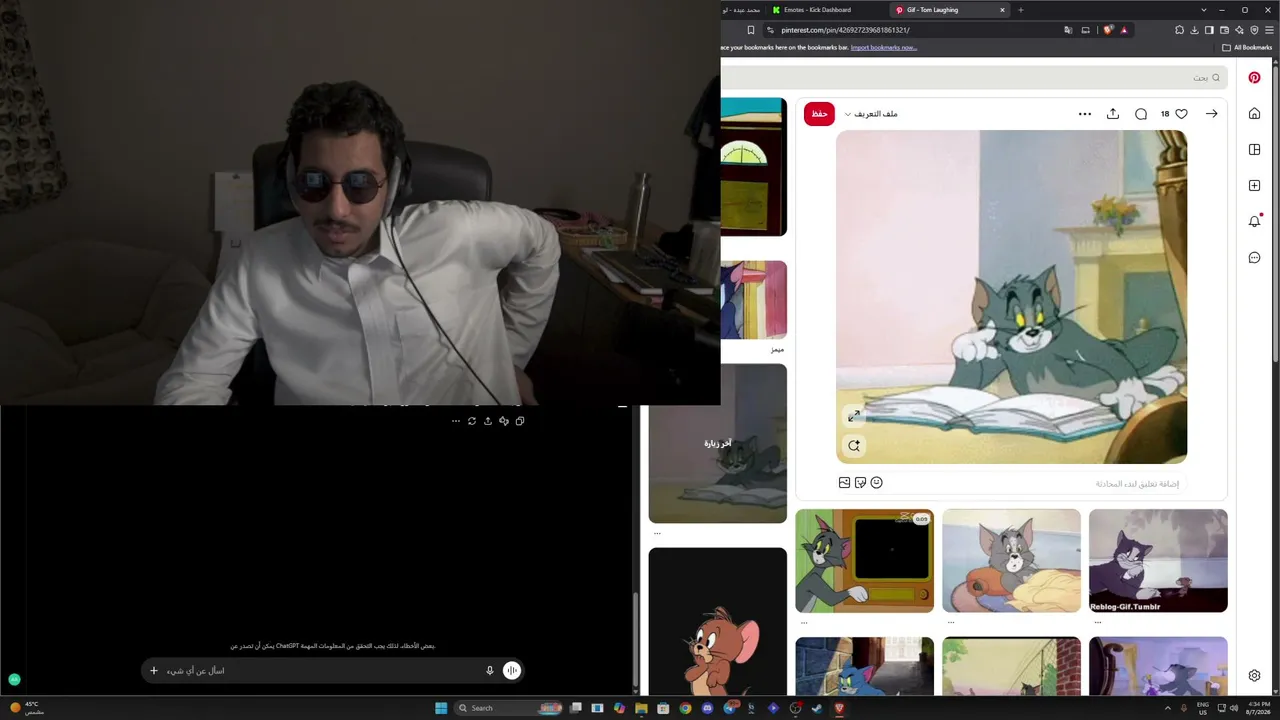Open Google Chrome from the taskbar

pos(685,708)
